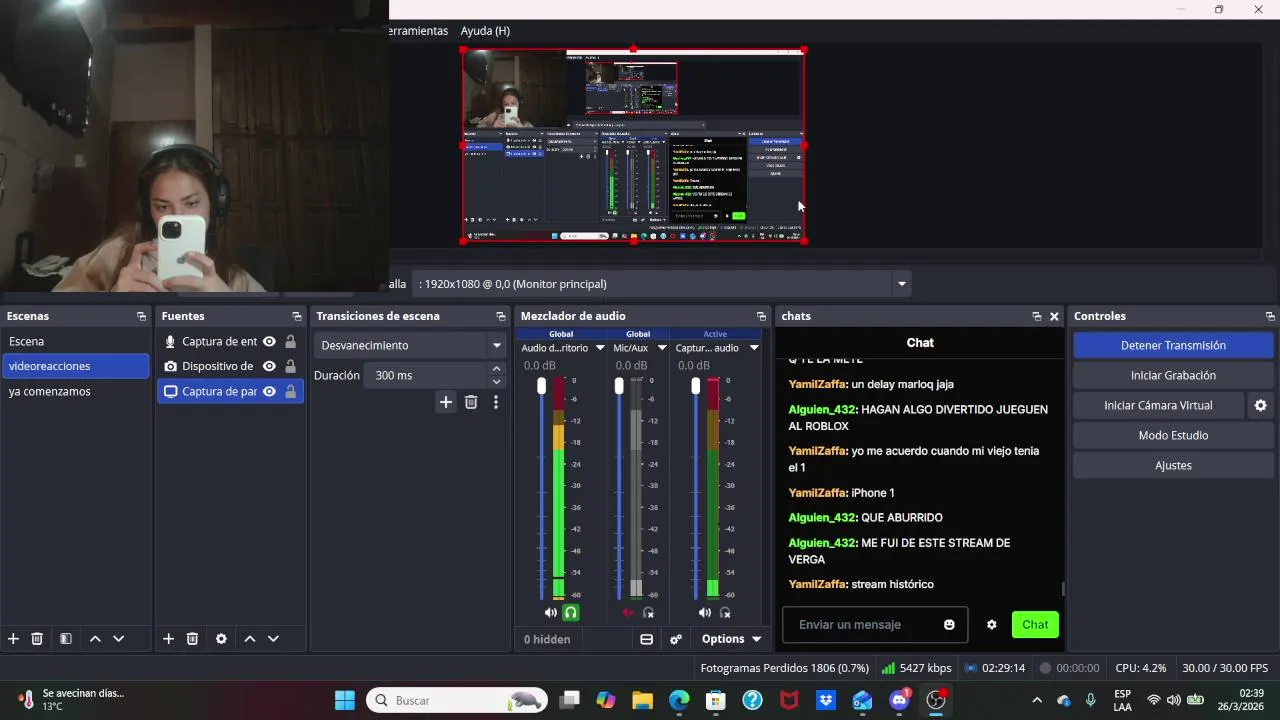Toggle monitoring headphones on Audio d...ritorio channel

click(x=571, y=612)
